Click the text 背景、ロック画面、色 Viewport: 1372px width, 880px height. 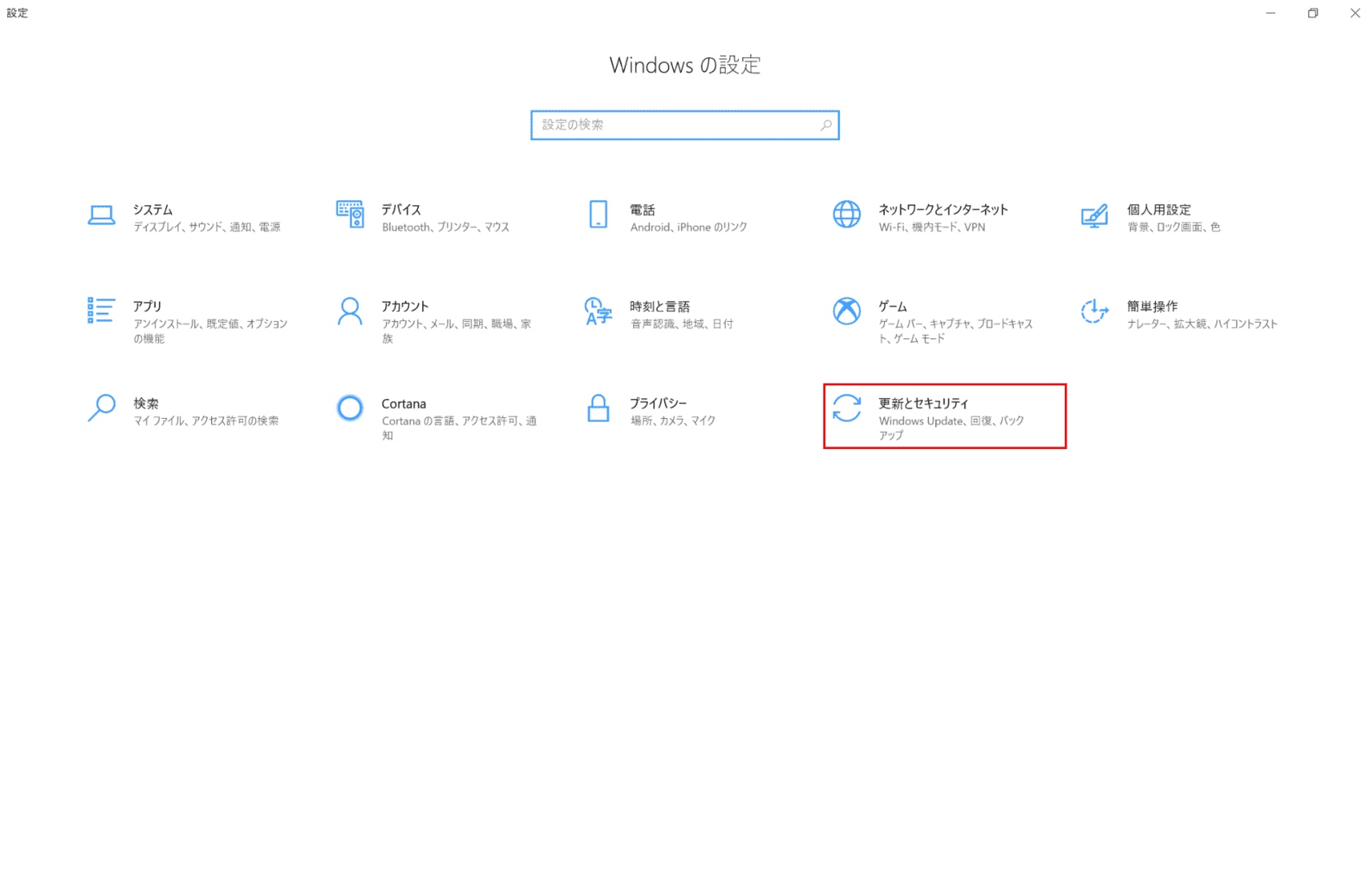pyautogui.click(x=1174, y=227)
